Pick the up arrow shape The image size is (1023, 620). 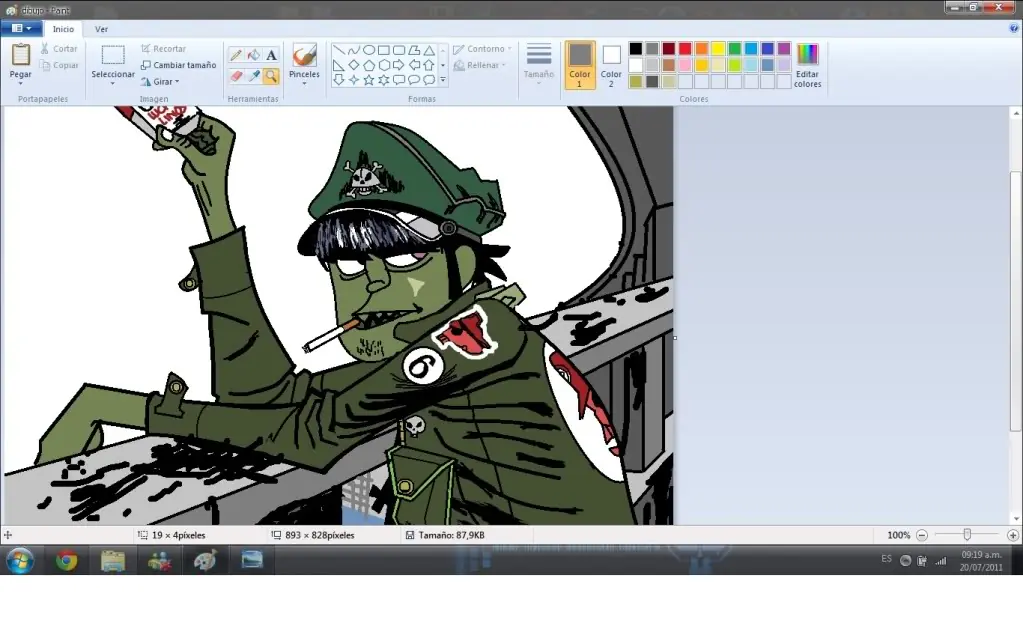[x=429, y=65]
